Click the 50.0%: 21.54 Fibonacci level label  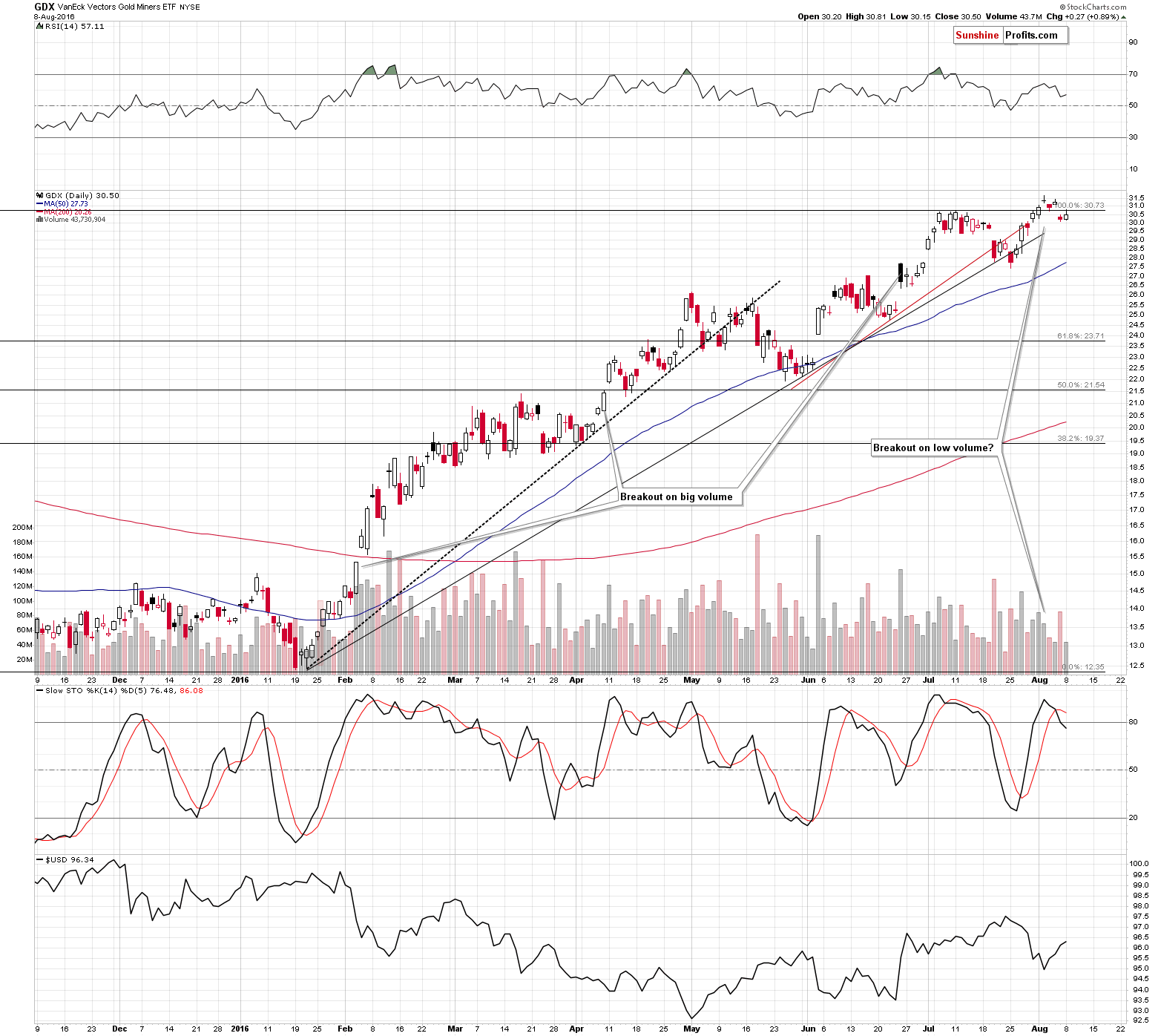1081,385
